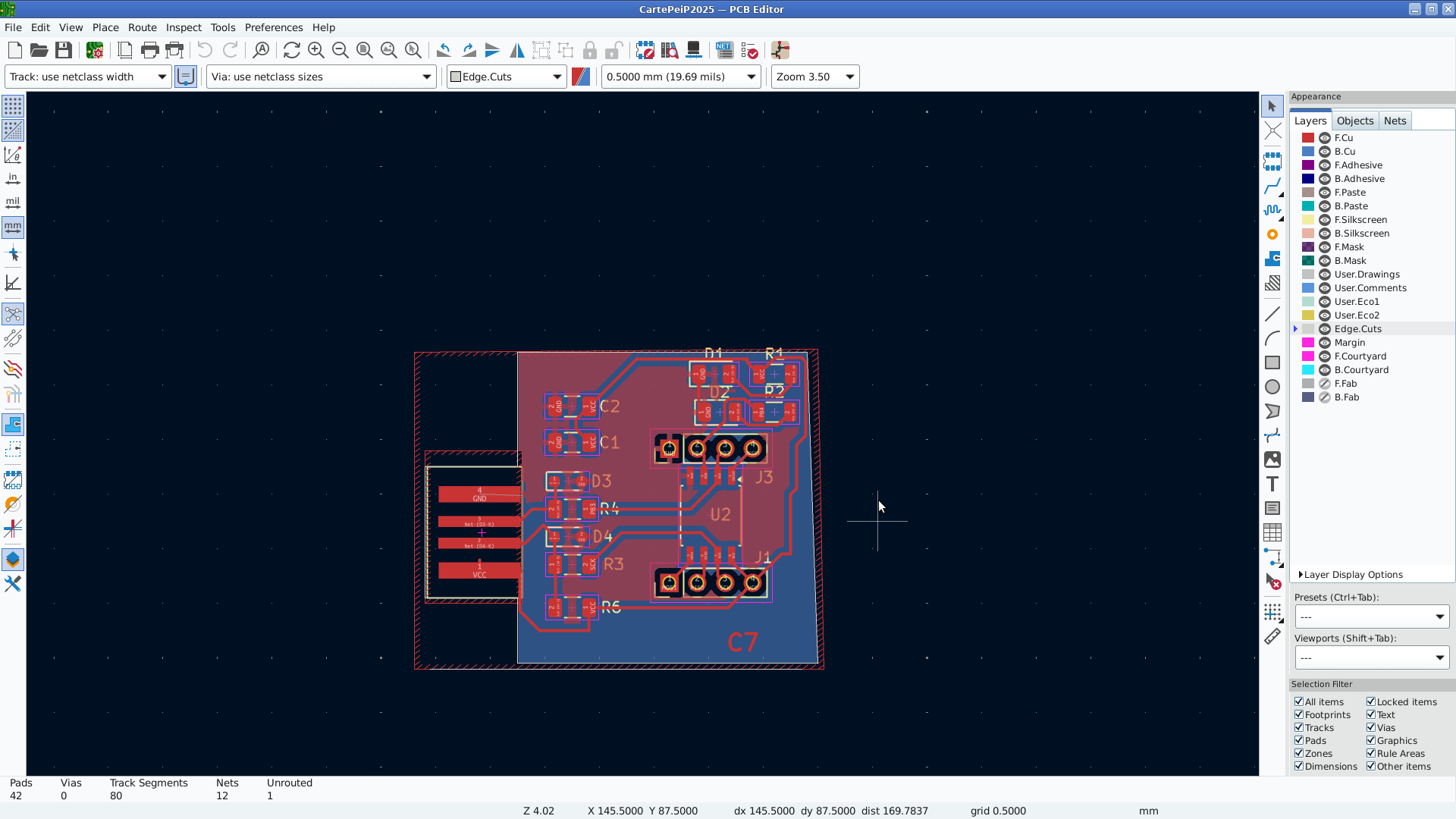1456x819 pixels.
Task: Toggle F.Fab layer visibility eye
Action: [1325, 384]
